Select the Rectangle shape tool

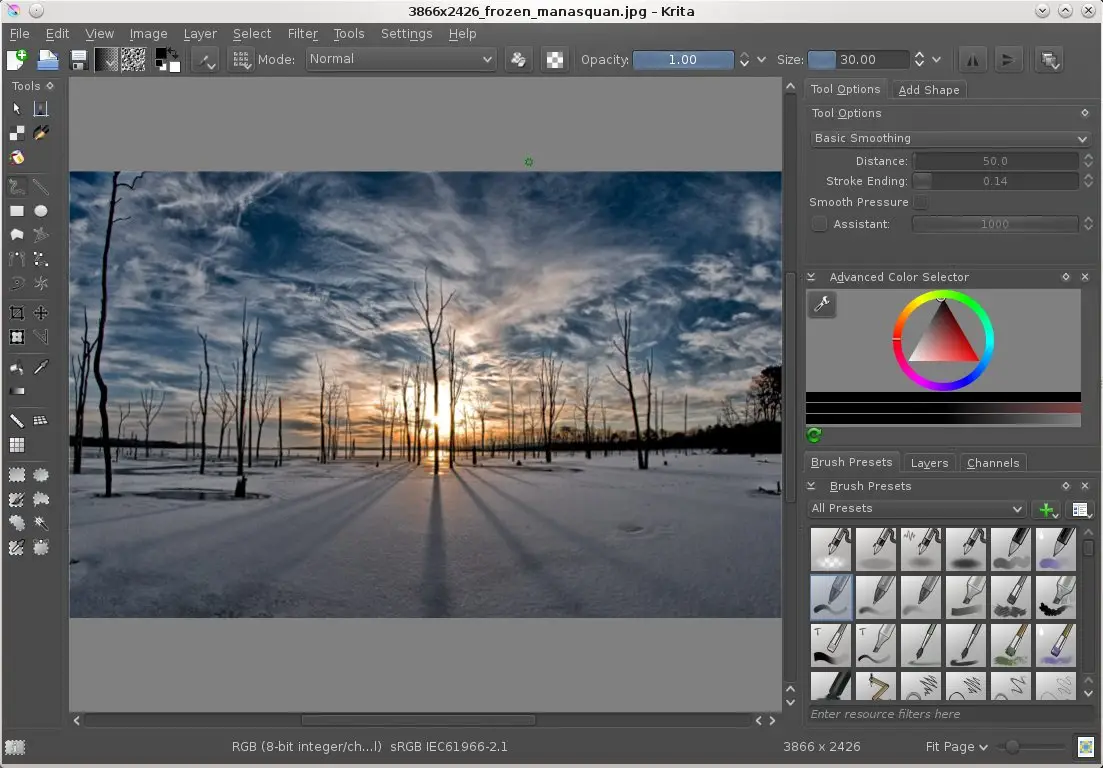click(17, 211)
